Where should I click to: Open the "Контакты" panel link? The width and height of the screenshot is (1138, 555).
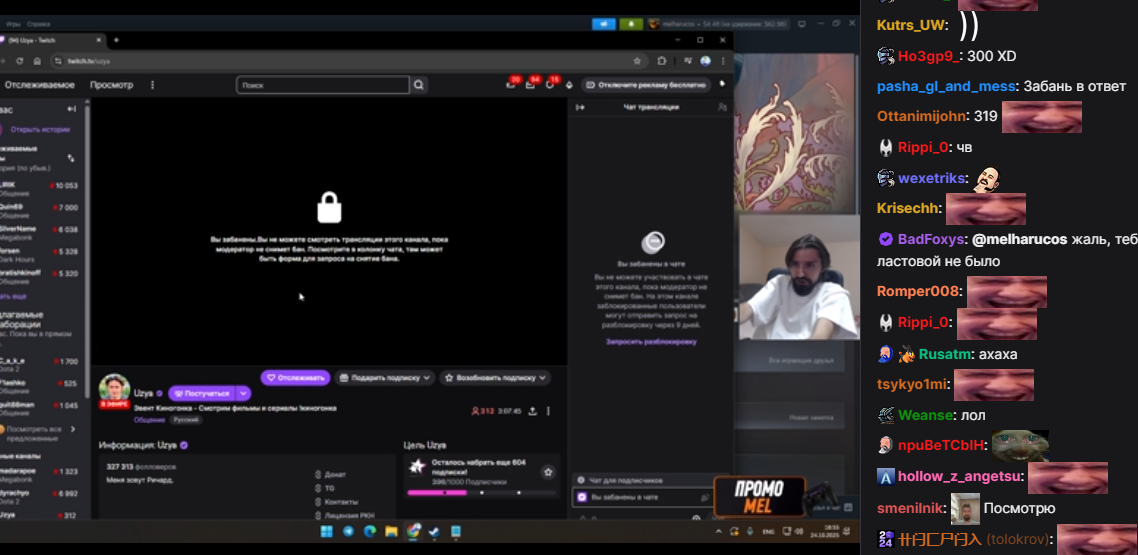336,502
